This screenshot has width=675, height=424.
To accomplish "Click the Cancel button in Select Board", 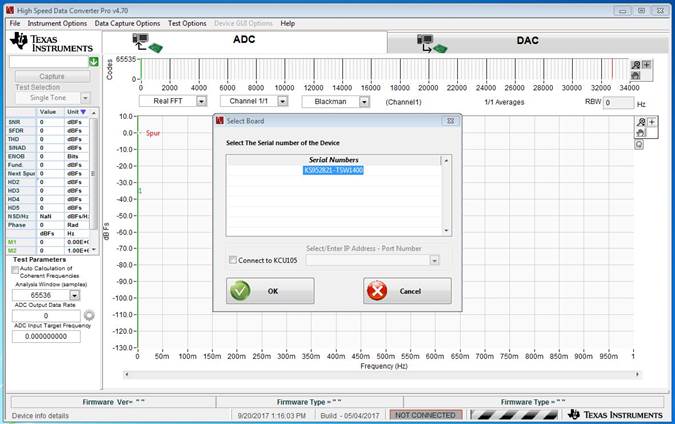I will [x=407, y=291].
